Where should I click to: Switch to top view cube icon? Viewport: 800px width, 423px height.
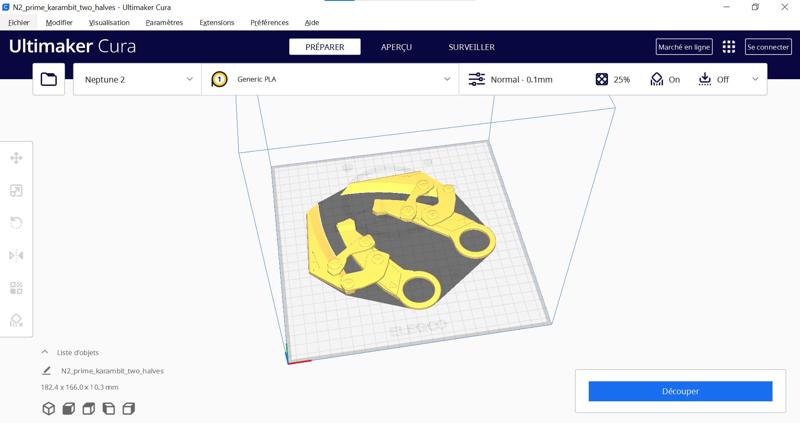pos(89,409)
